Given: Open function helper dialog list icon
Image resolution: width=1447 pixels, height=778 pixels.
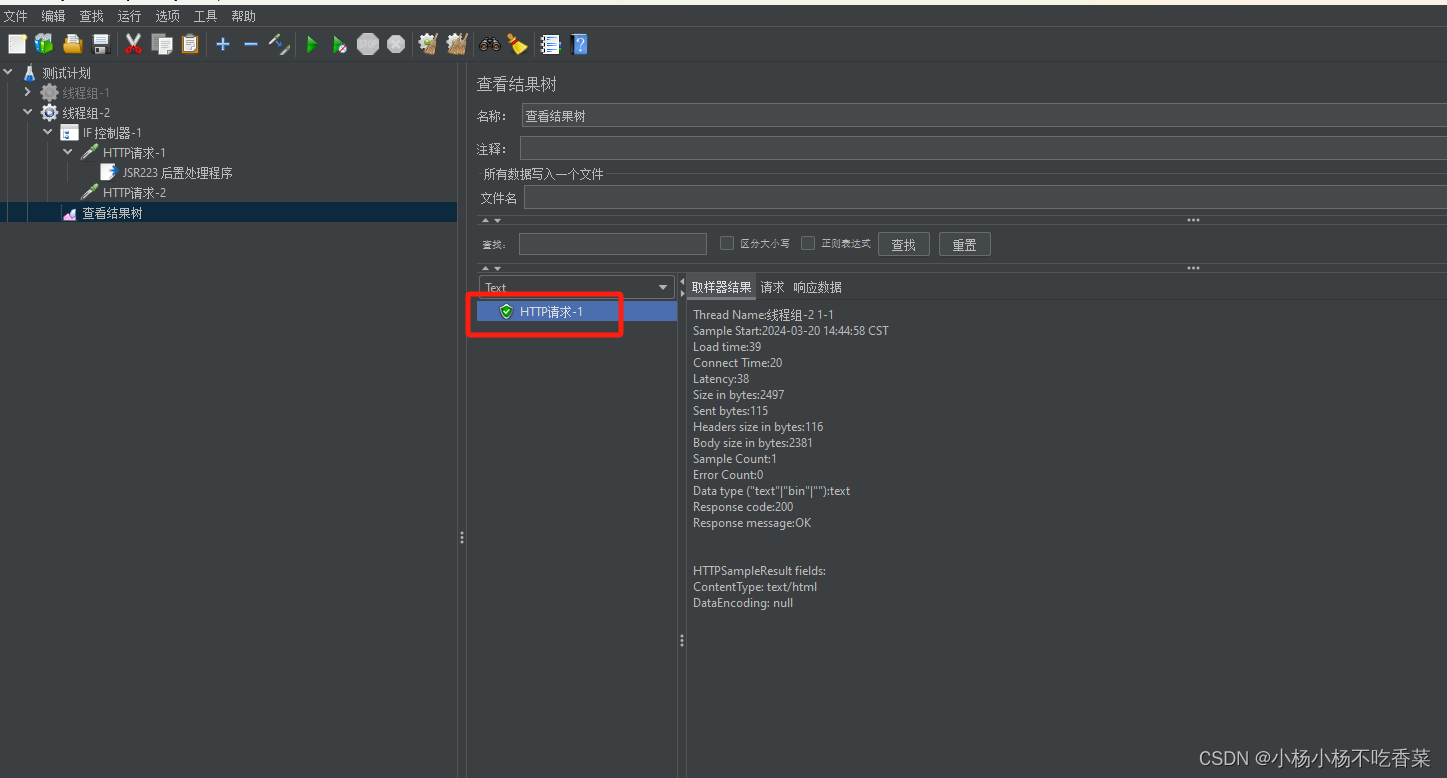Looking at the screenshot, I should coord(550,44).
